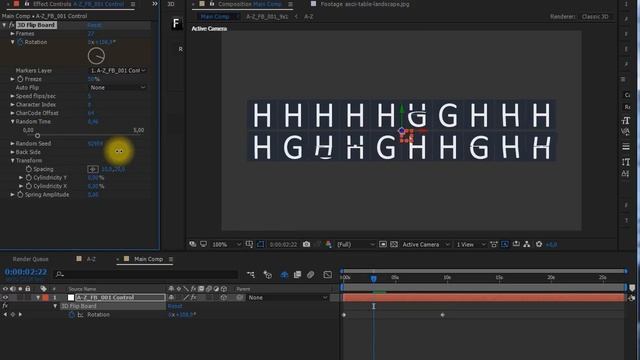Toggle the Cylindricity X stopwatch

coord(29,186)
